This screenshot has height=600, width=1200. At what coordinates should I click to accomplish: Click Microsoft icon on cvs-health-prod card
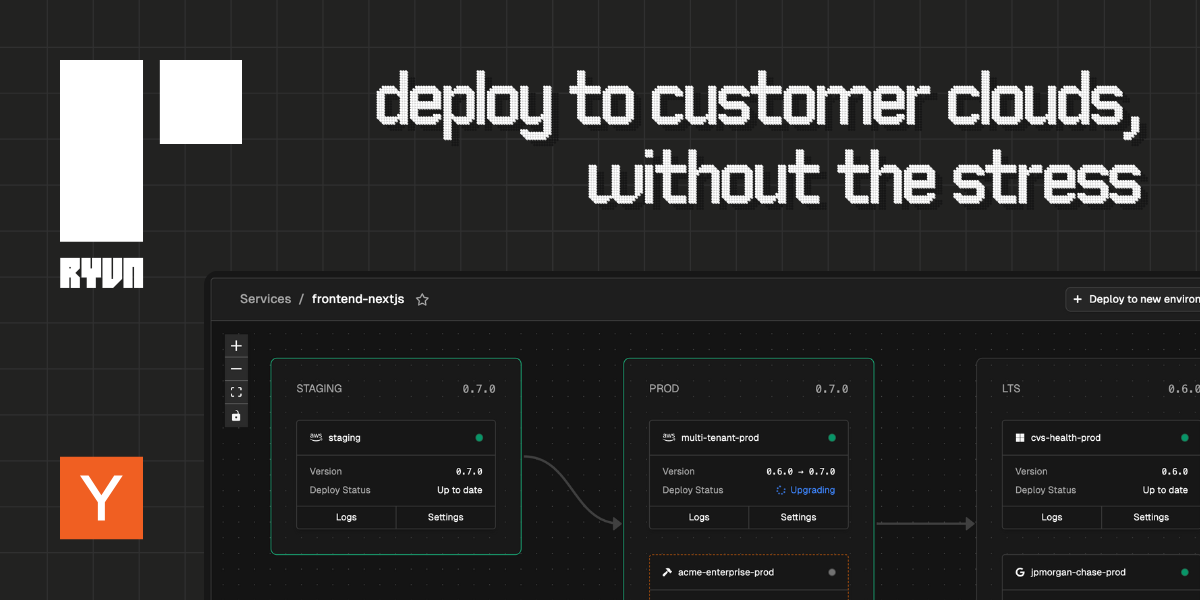[x=1020, y=438]
